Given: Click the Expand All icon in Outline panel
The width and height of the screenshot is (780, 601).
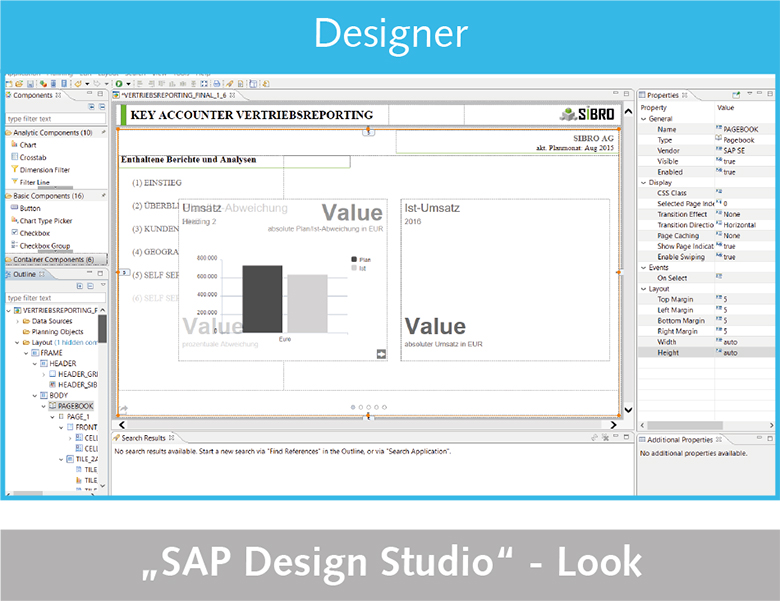Looking at the screenshot, I should [x=80, y=286].
